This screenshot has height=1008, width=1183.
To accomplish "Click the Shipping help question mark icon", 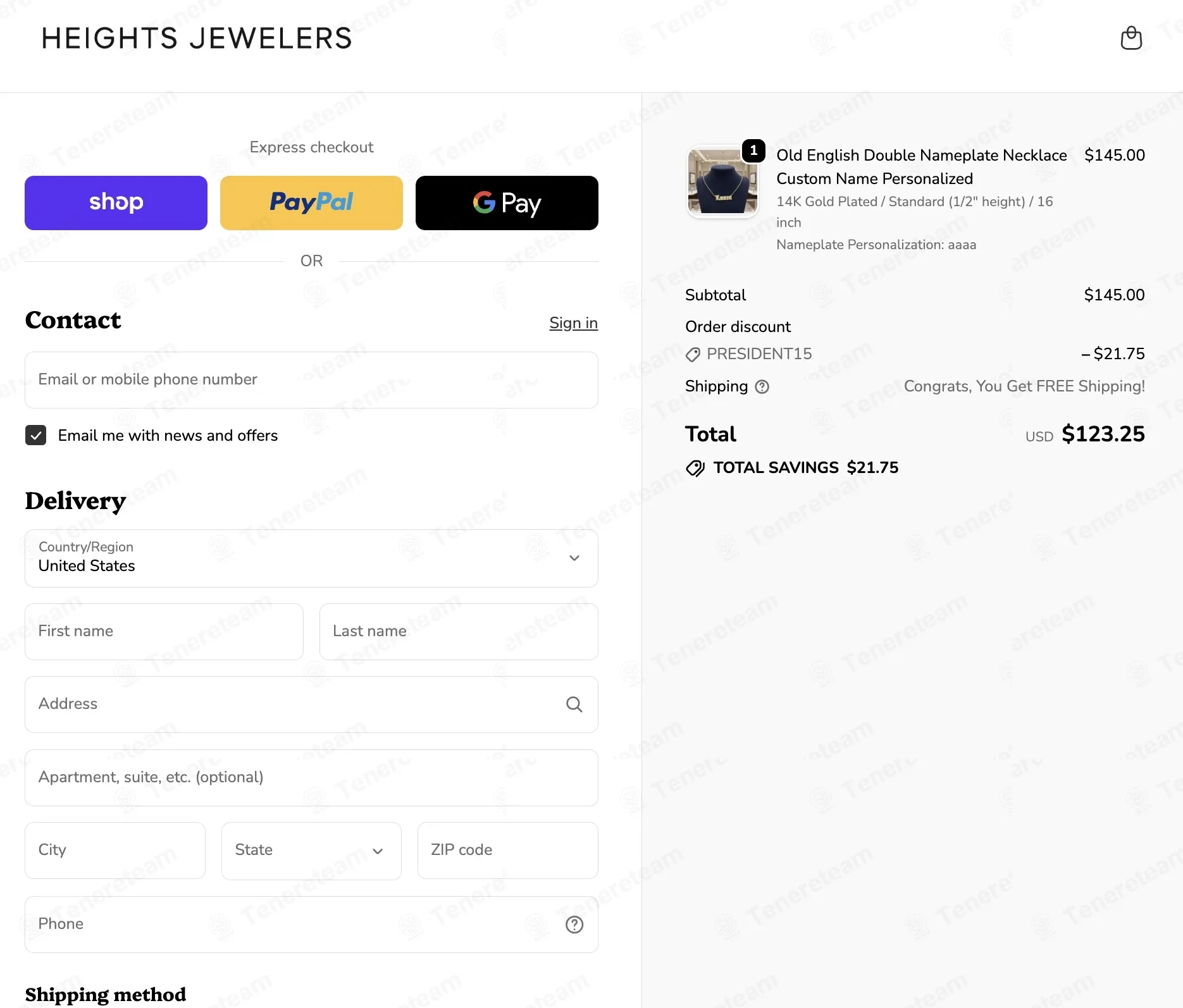I will (x=762, y=387).
